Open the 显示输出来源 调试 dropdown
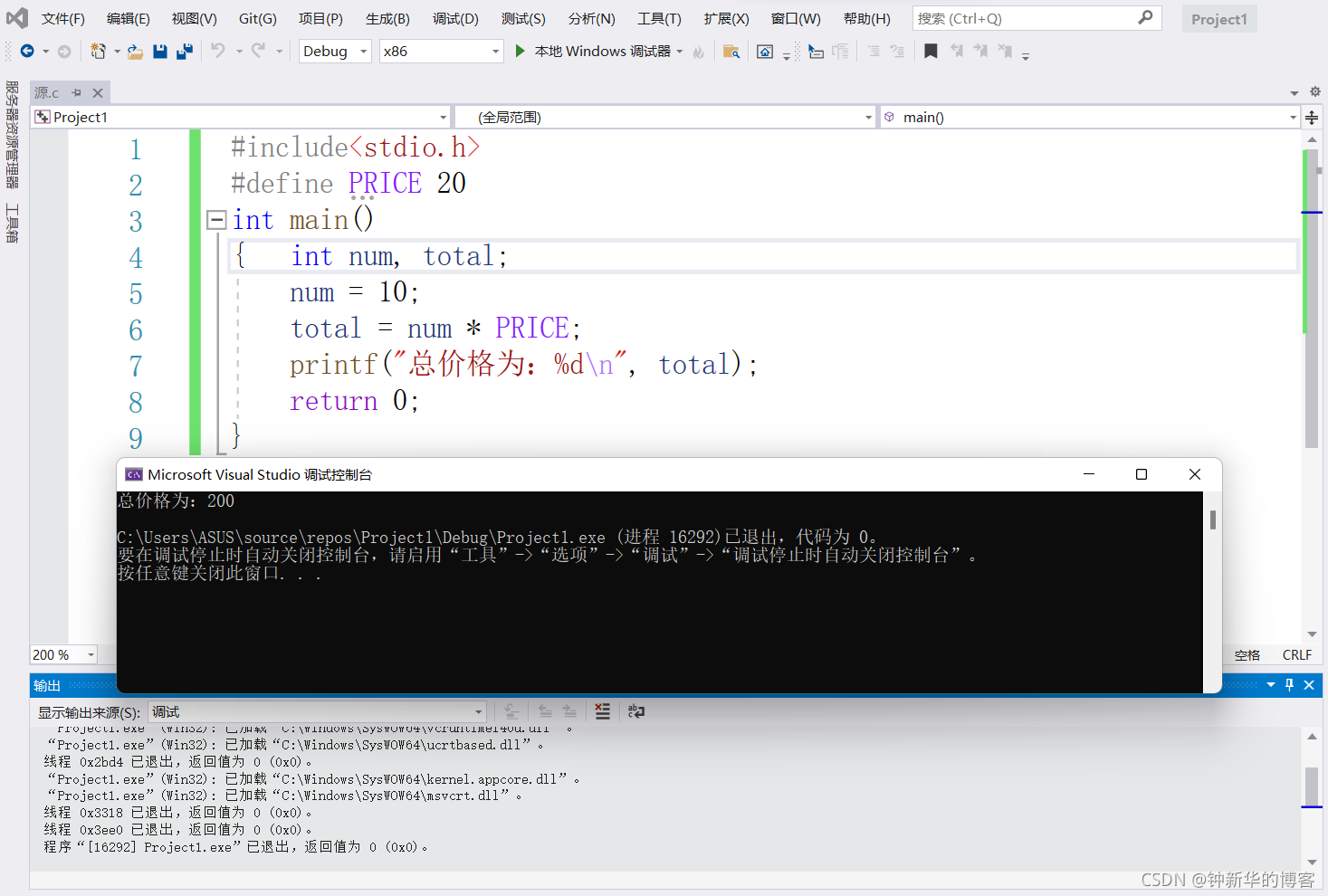This screenshot has height=896, width=1328. [x=317, y=711]
